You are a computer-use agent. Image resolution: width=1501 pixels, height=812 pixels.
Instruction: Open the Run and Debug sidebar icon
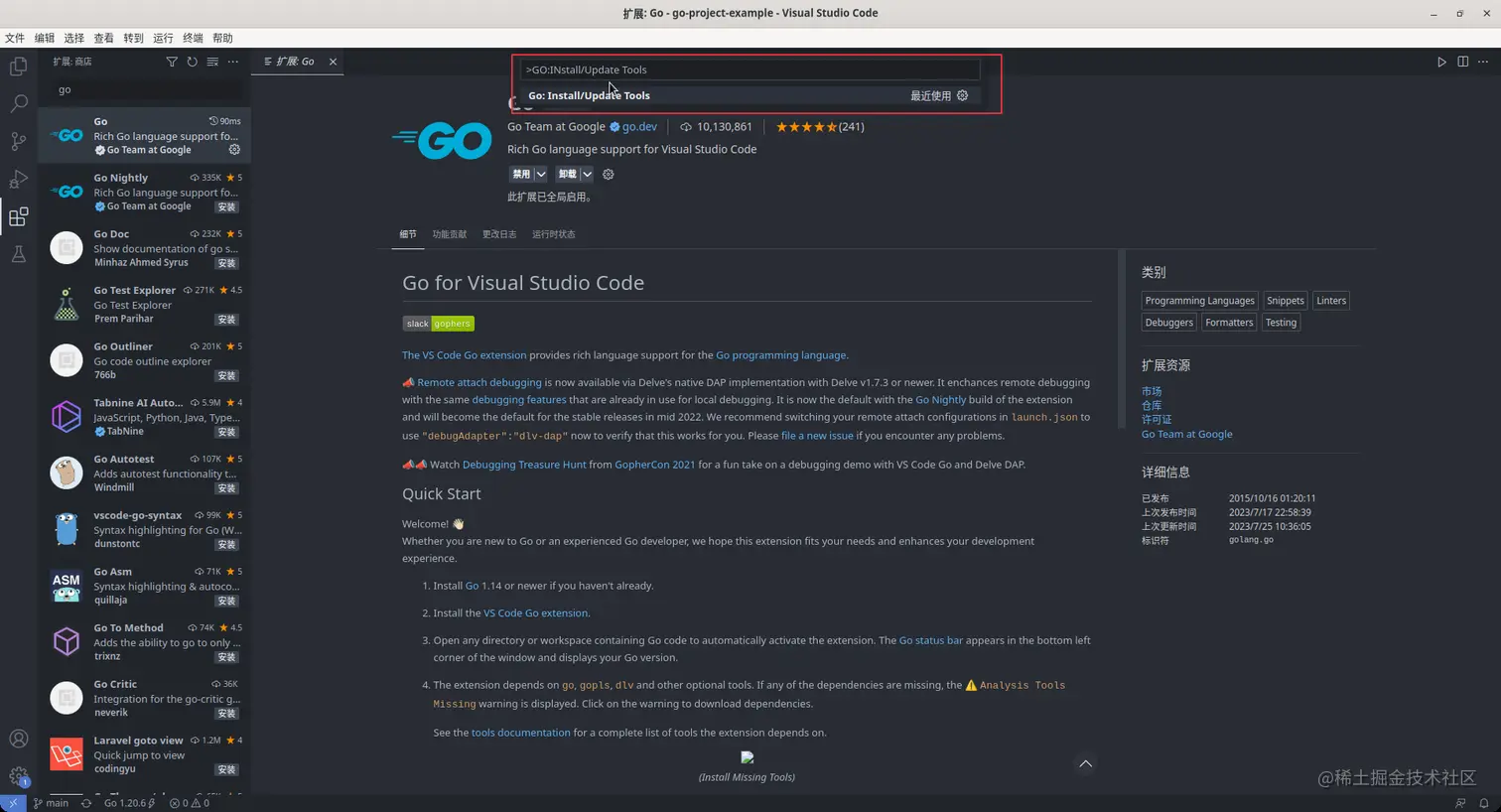[18, 179]
